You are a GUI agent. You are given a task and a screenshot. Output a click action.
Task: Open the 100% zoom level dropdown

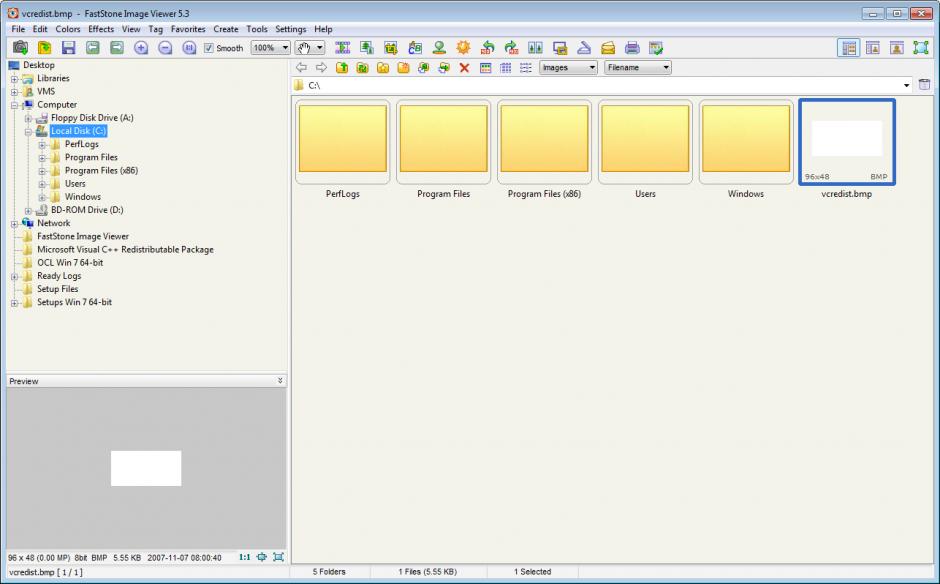point(286,48)
